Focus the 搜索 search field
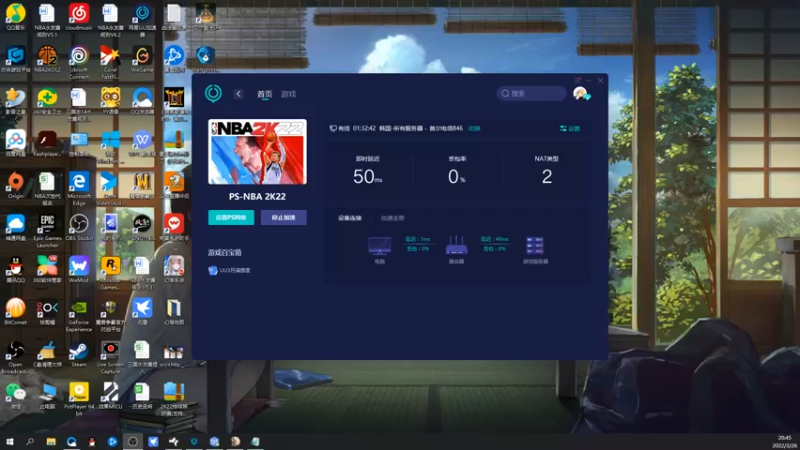The image size is (800, 450). tap(531, 93)
